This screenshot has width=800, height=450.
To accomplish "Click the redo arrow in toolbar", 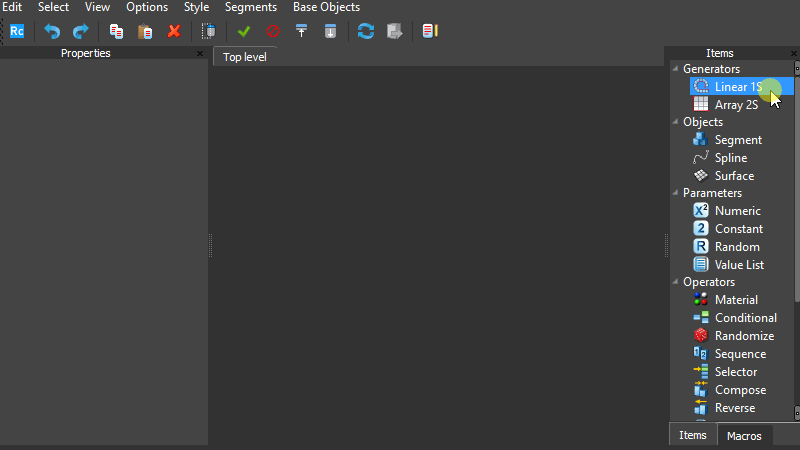I will (81, 31).
